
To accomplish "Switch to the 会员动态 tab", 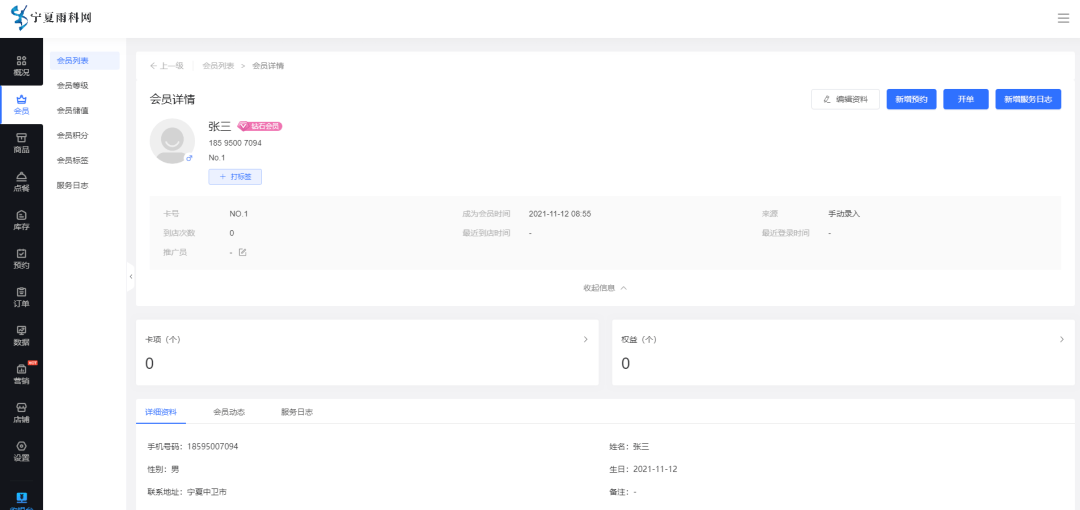I will (x=229, y=412).
